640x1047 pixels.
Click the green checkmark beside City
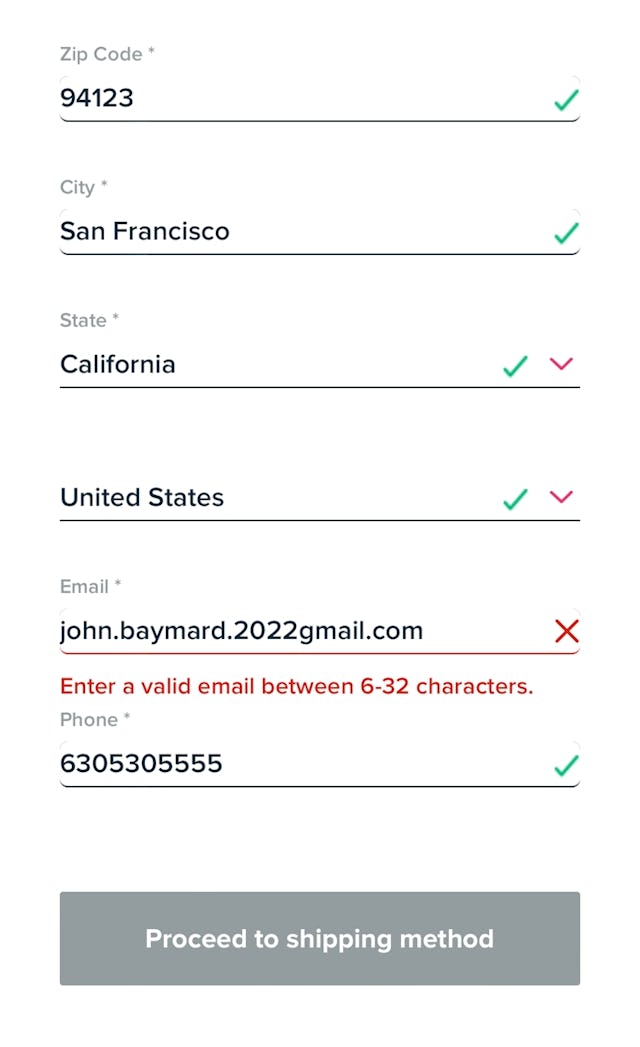(x=566, y=233)
